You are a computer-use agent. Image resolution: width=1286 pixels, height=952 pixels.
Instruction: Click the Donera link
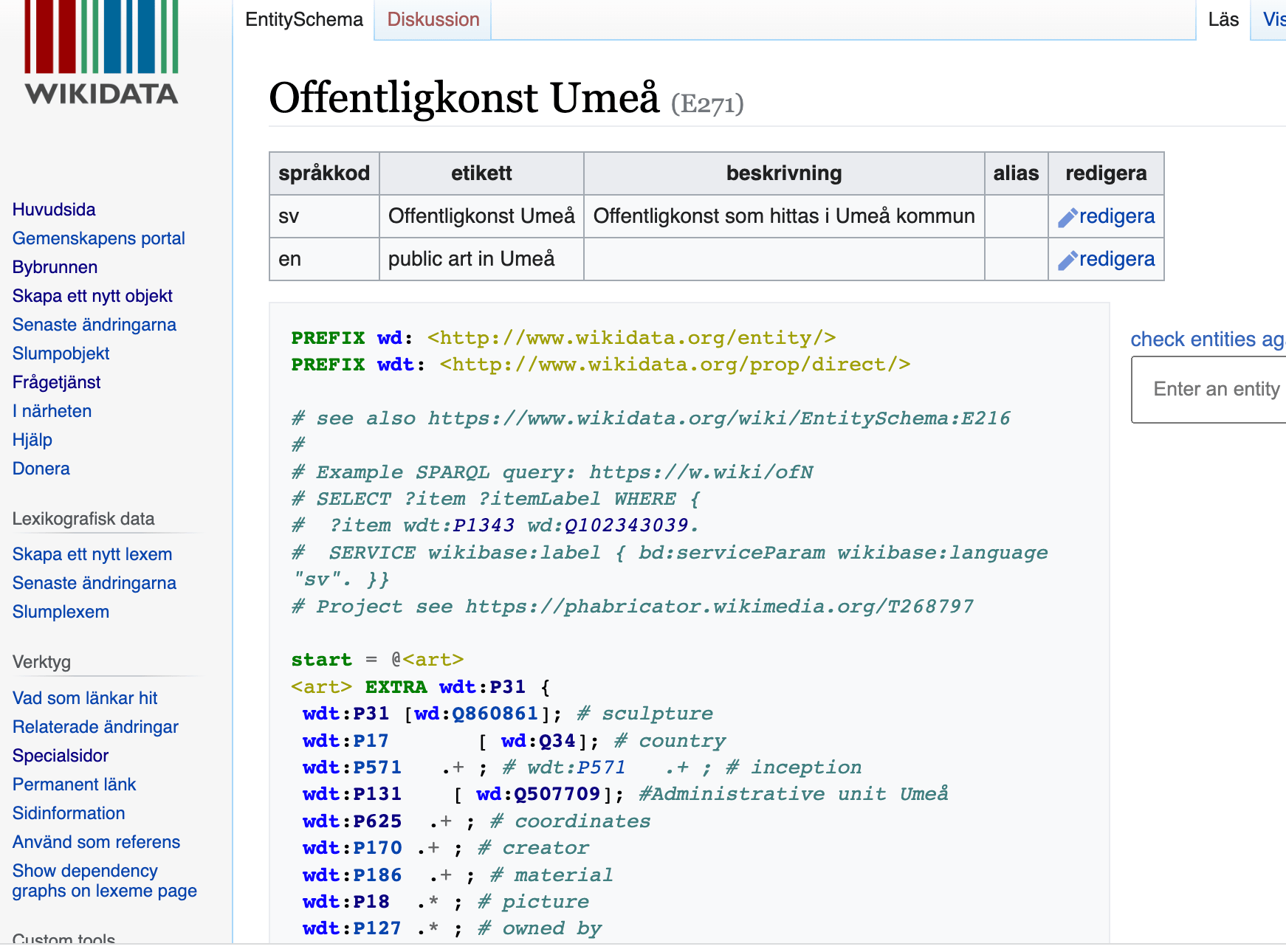click(x=41, y=469)
